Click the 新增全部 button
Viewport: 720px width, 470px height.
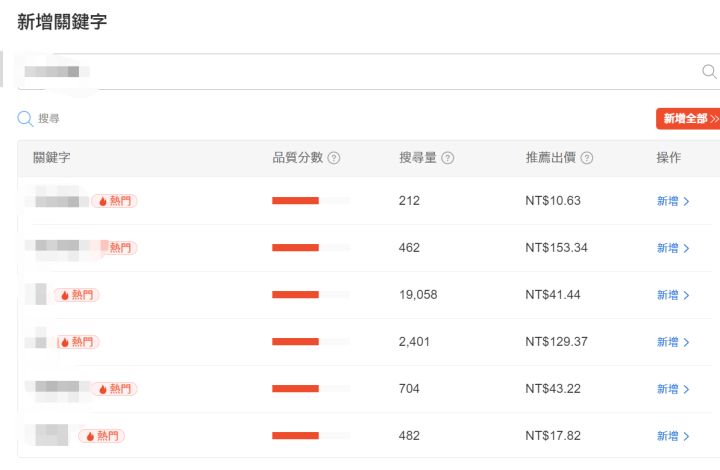(x=688, y=119)
